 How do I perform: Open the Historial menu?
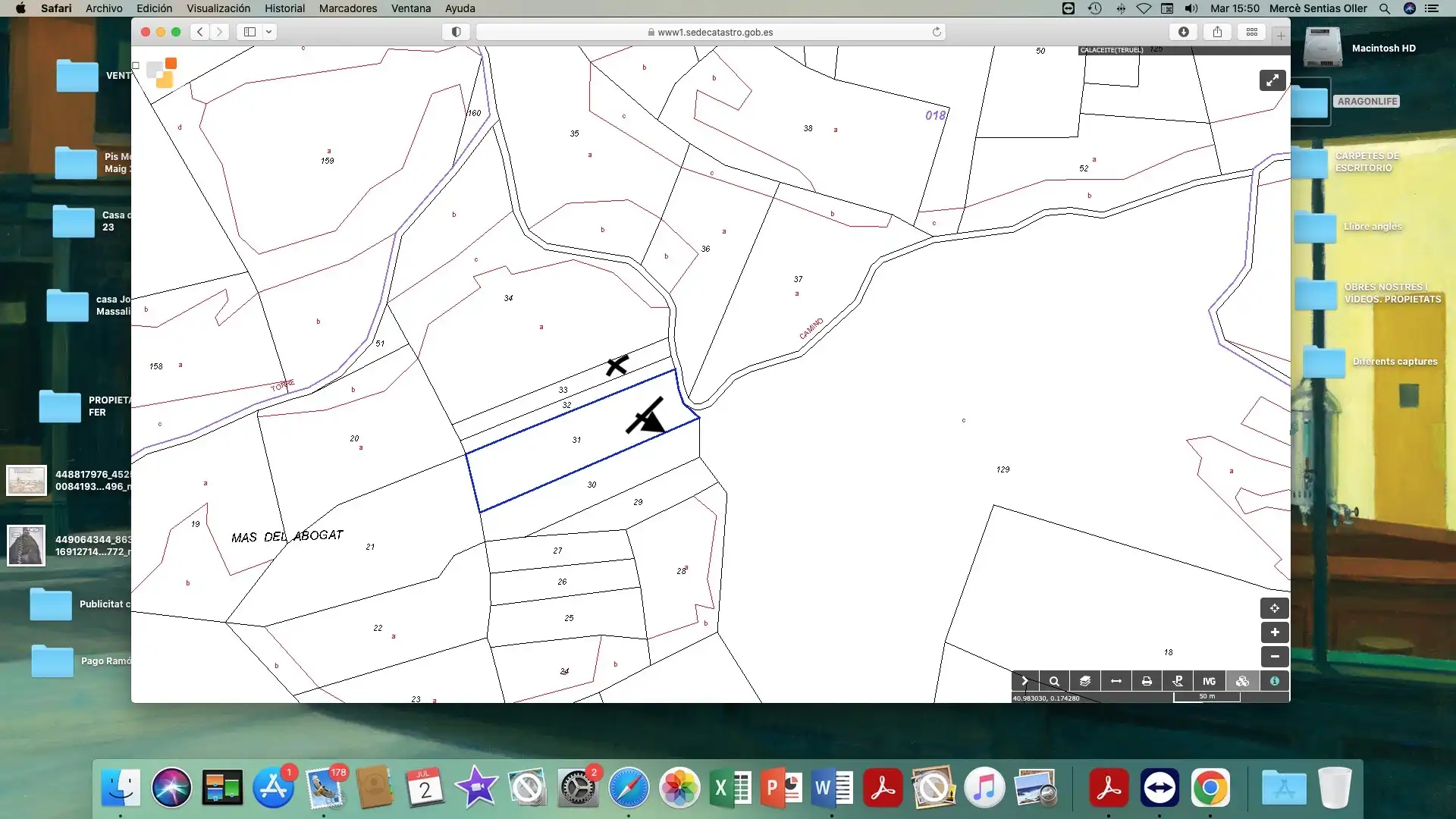coord(284,8)
